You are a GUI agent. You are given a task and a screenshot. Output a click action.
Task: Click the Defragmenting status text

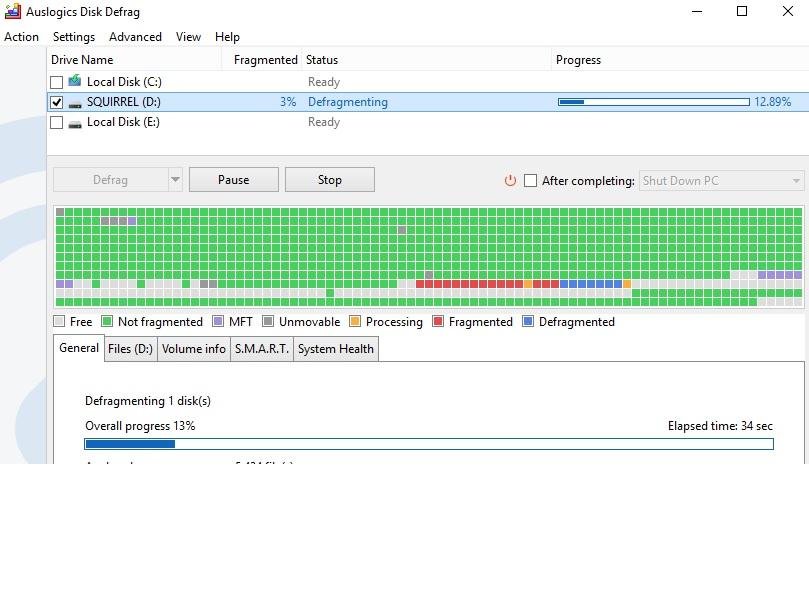(x=348, y=102)
